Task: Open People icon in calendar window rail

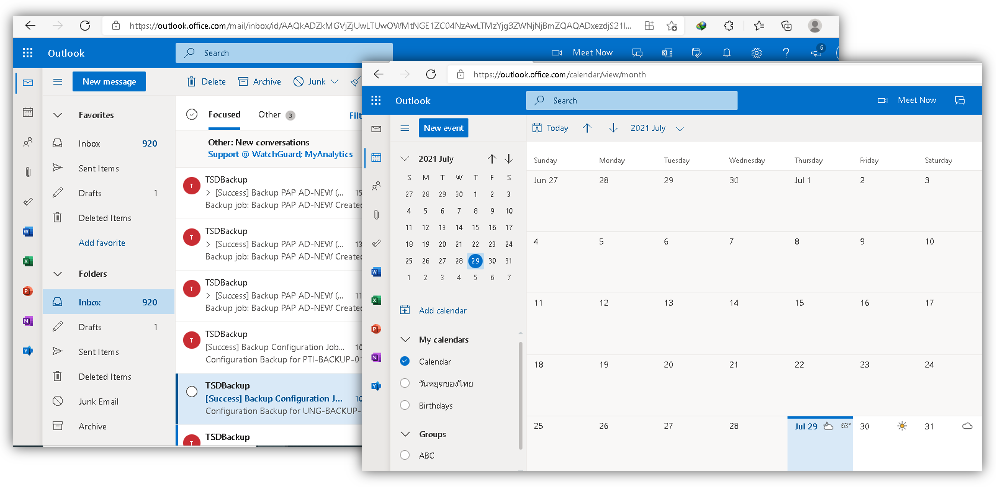Action: 376,186
